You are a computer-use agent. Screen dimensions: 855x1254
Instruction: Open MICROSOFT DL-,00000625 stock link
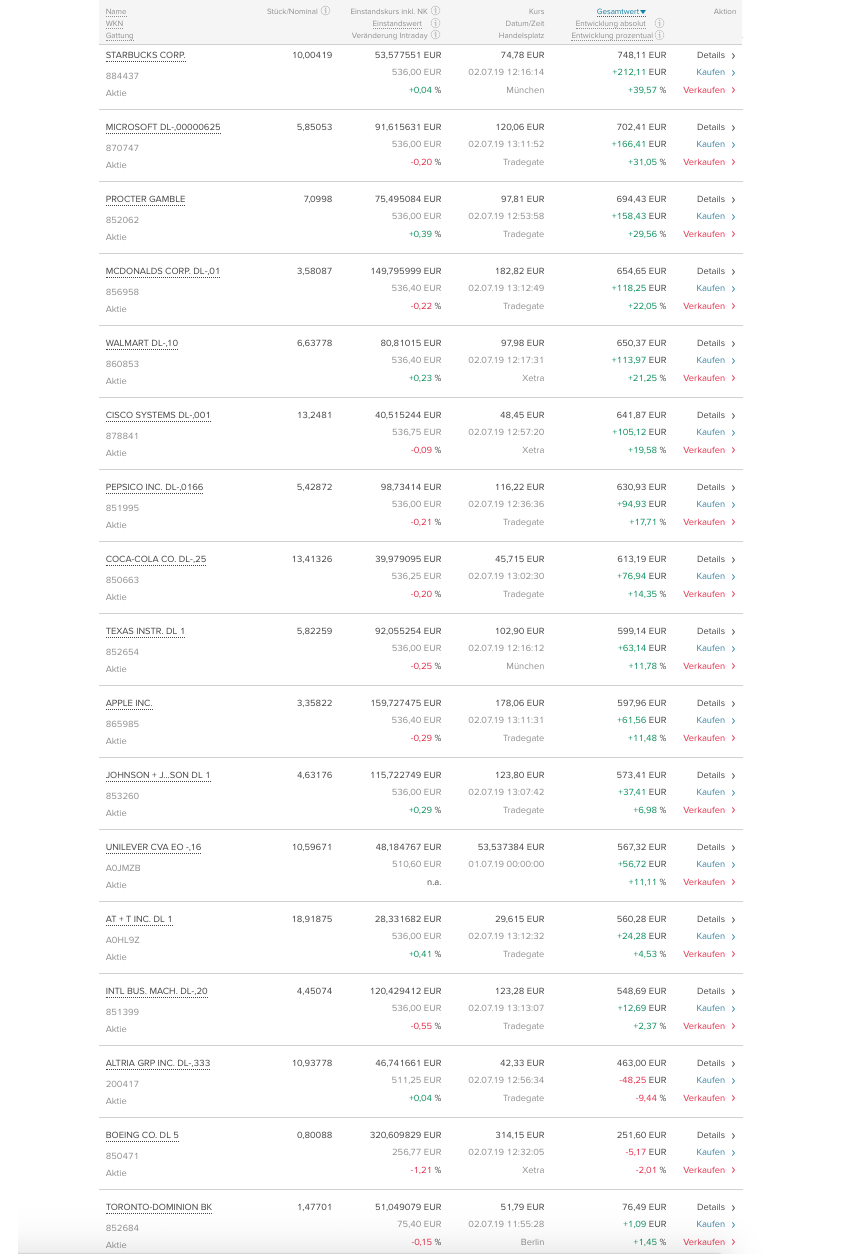[x=163, y=127]
